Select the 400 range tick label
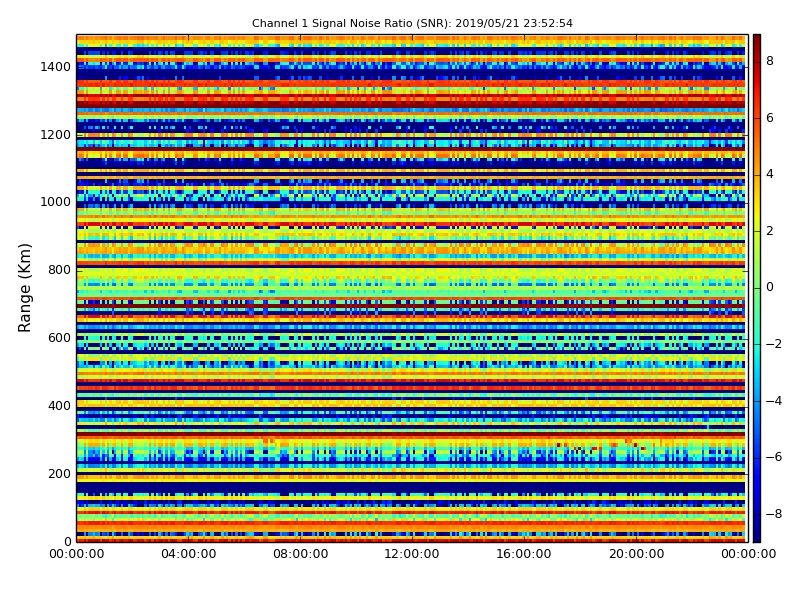Screen dimensions: 800x600 point(59,406)
